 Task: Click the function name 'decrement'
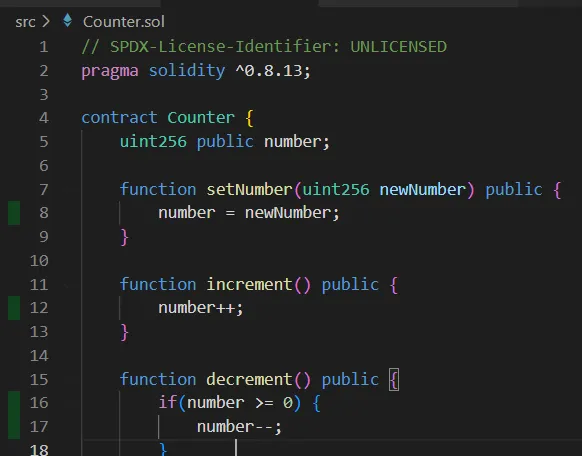pos(249,380)
